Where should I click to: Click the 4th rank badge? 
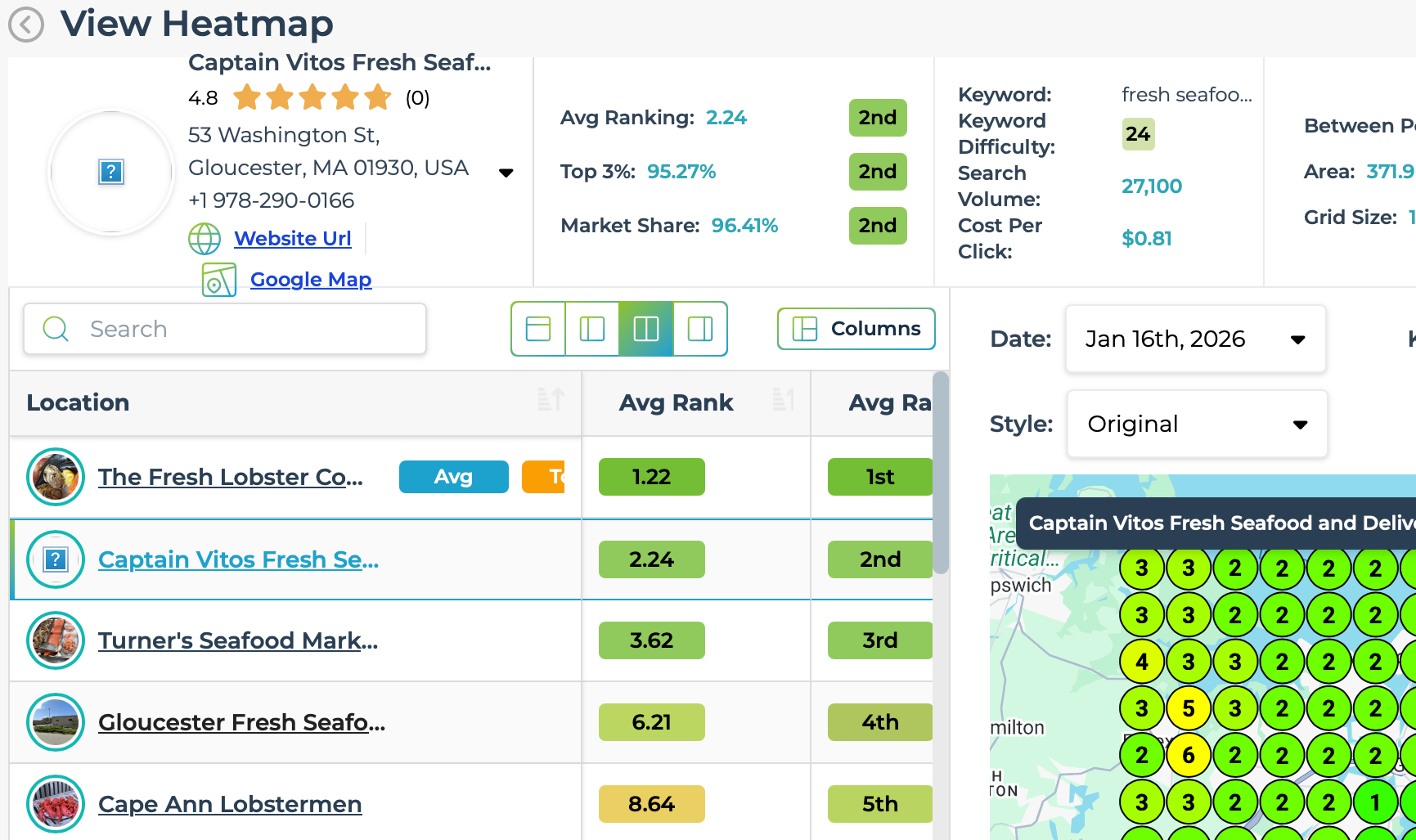coord(880,722)
